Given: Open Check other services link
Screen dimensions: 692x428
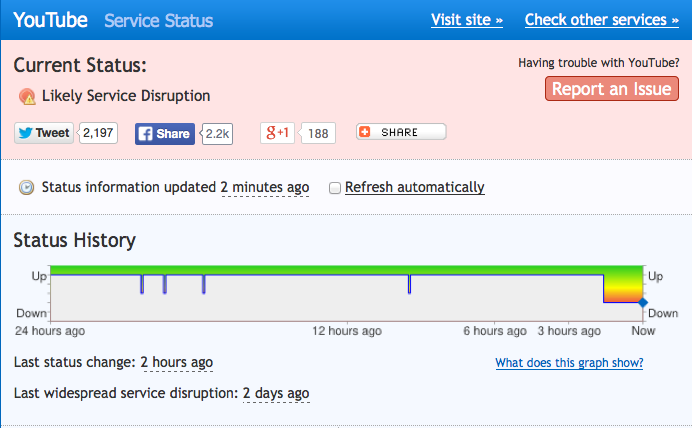Looking at the screenshot, I should coord(602,20).
